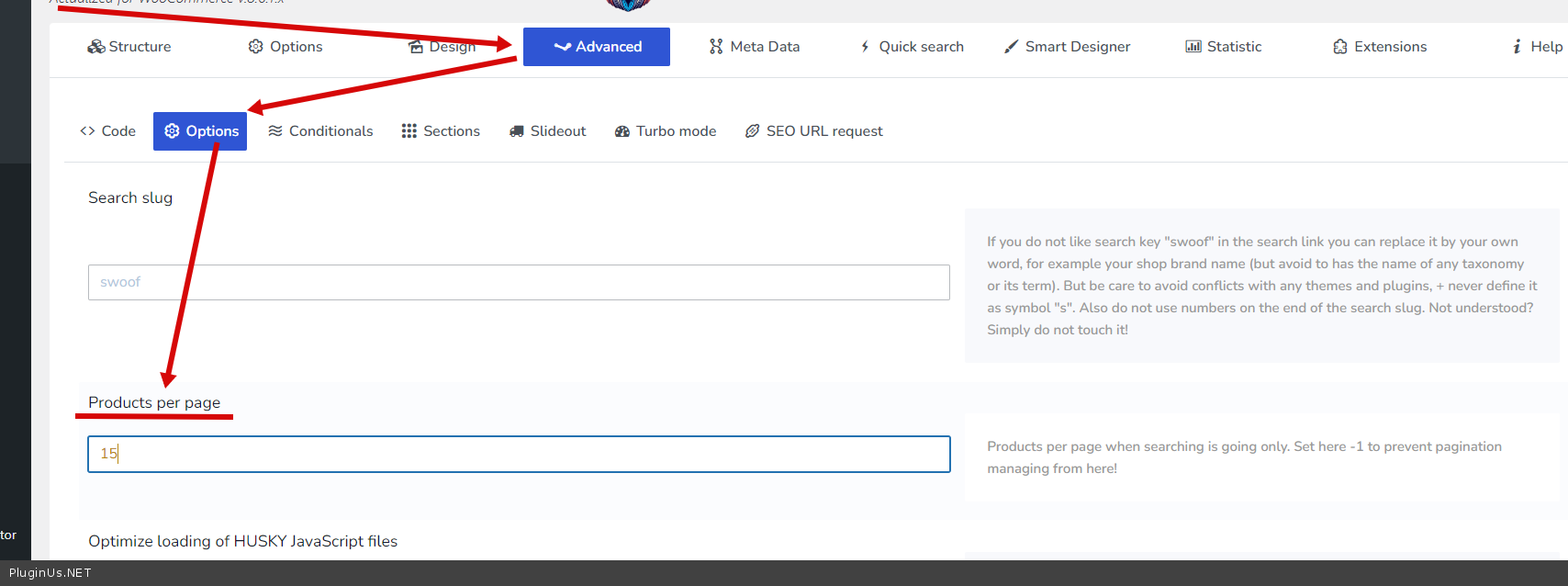The image size is (1568, 586).
Task: Click the gear icon beside top Options
Action: click(256, 47)
